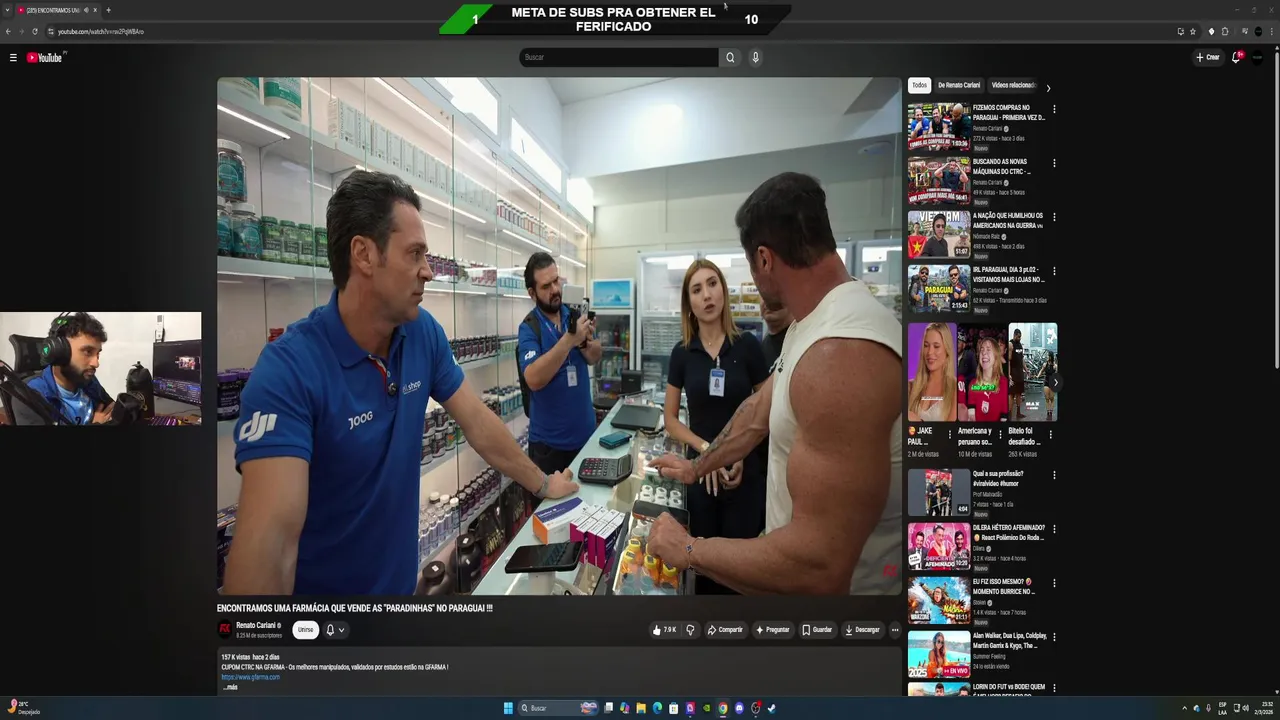Open Alan Walker, Dua Lipa live stream
Image resolution: width=1280 pixels, height=720 pixels.
pyautogui.click(x=939, y=654)
